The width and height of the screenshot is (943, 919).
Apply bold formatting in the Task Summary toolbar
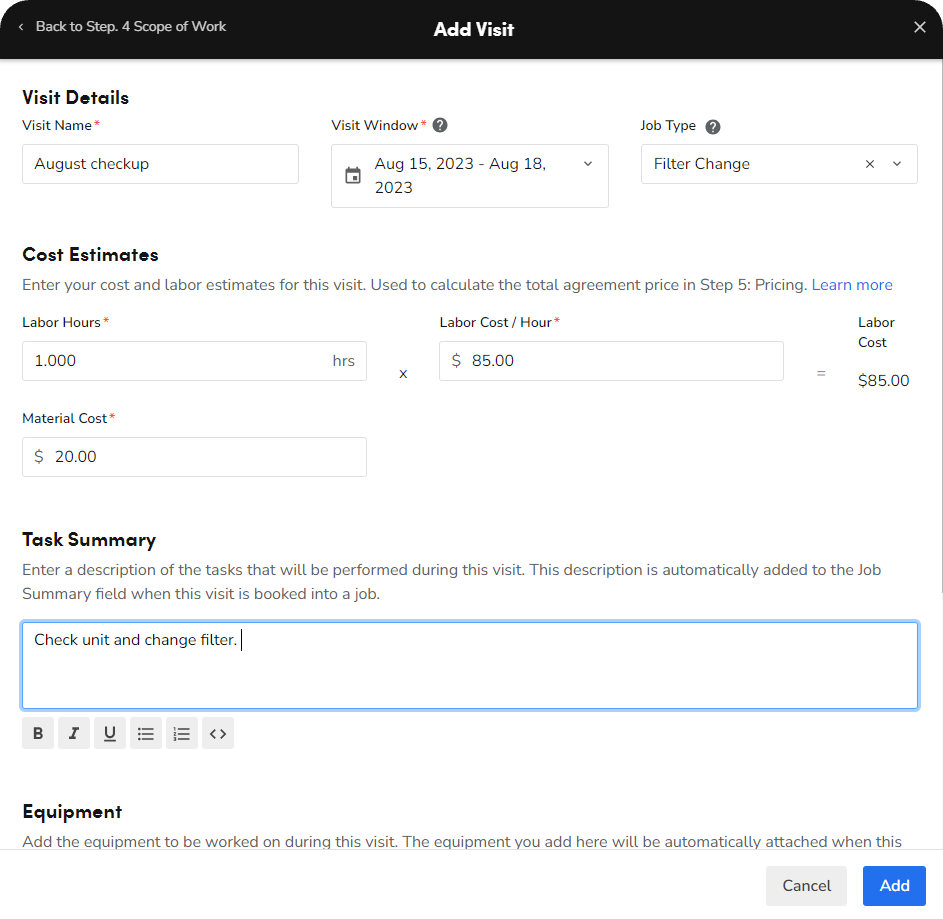[x=37, y=733]
